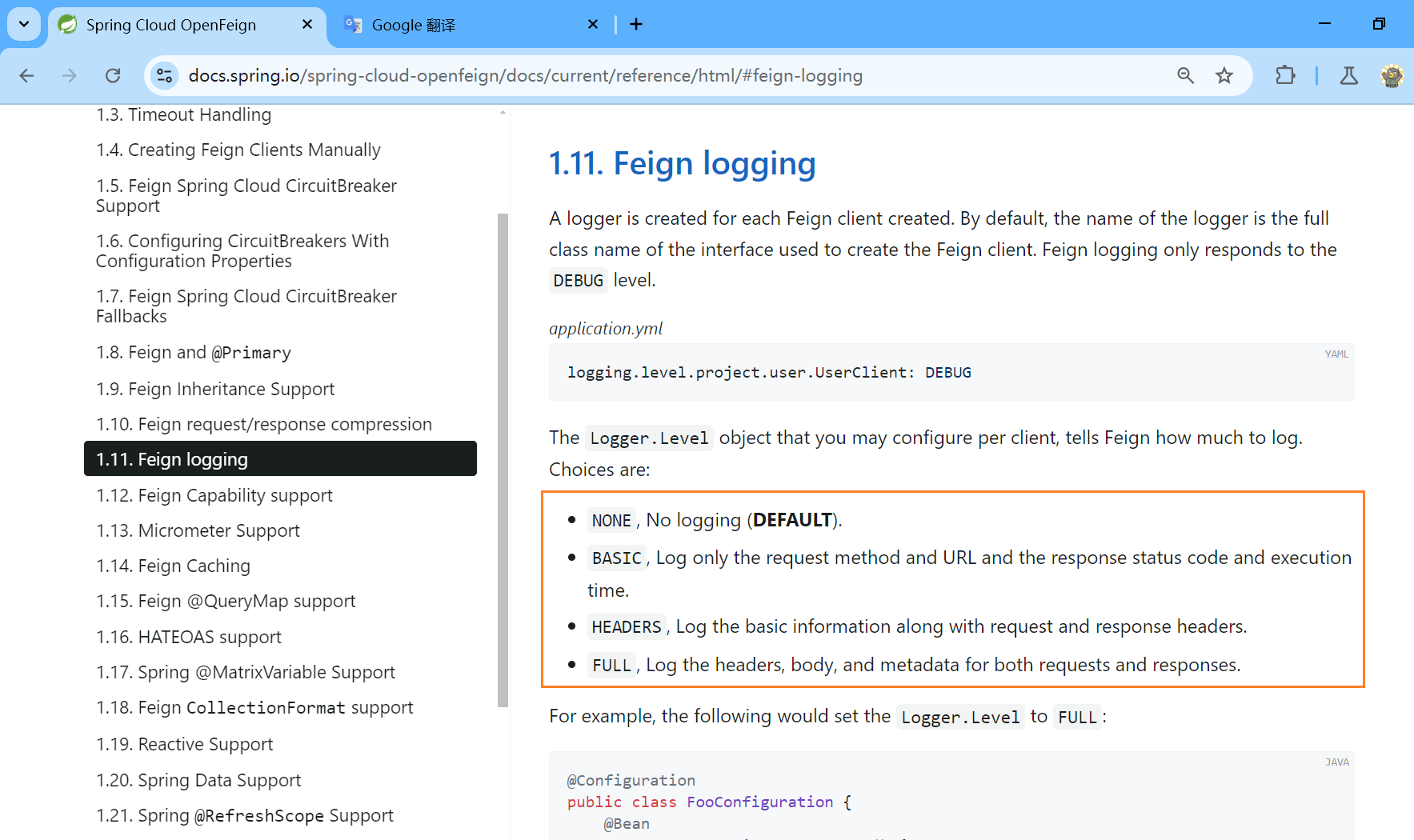This screenshot has height=840, width=1414.
Task: Click the sidebar navigation scrollbar thumb
Action: click(503, 460)
